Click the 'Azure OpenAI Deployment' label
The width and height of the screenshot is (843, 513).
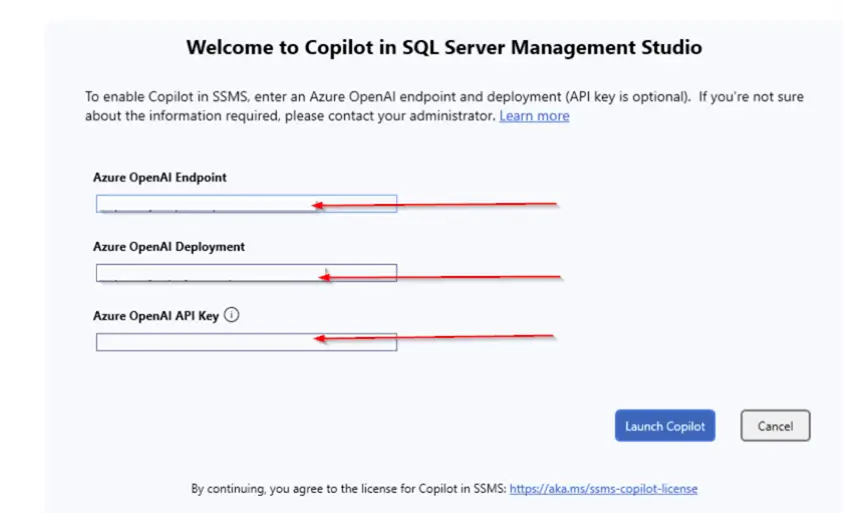click(169, 247)
